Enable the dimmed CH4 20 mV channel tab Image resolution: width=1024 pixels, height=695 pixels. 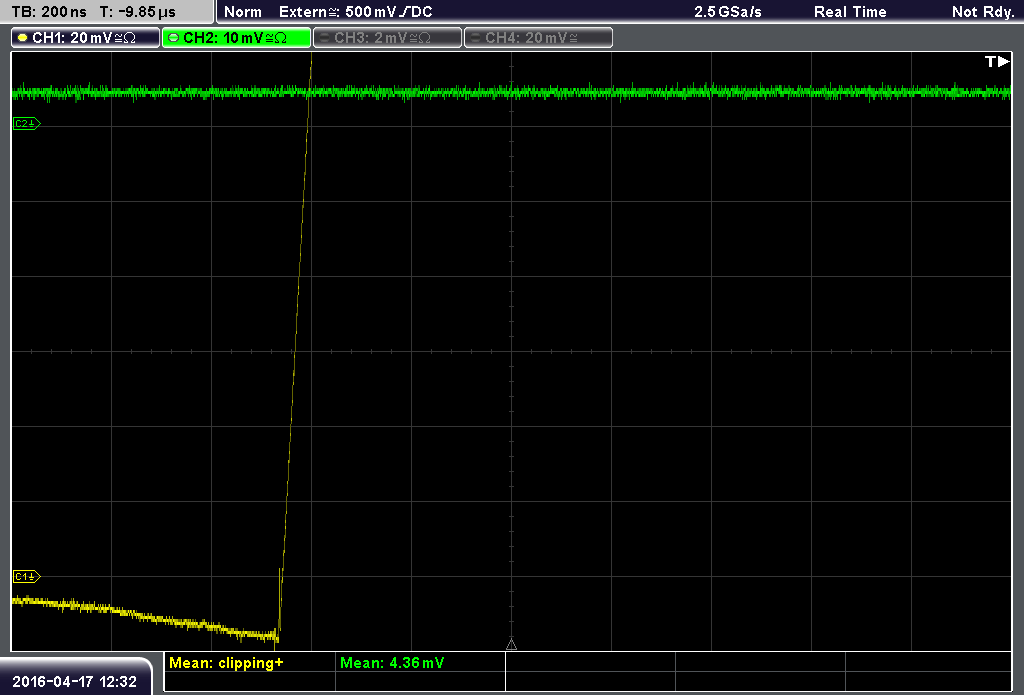tap(538, 38)
